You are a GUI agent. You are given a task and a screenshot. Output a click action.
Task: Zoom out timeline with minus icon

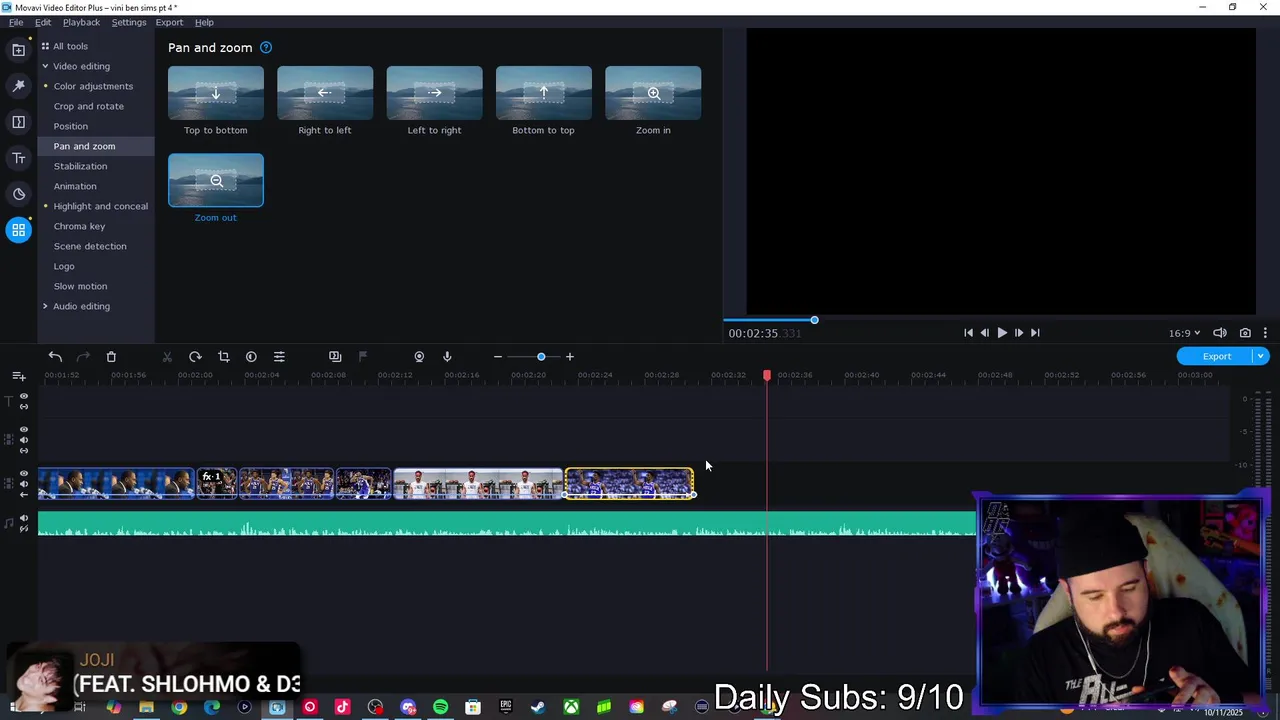point(498,357)
